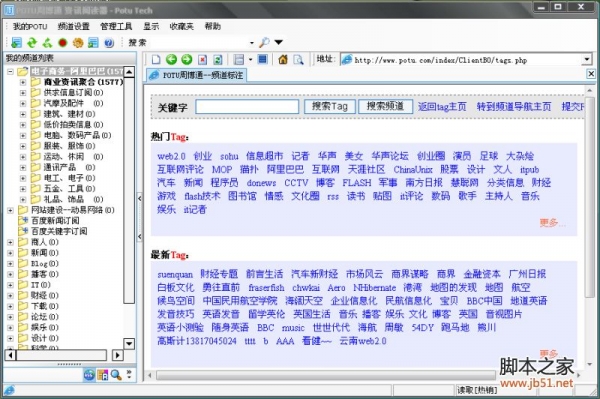This screenshot has height=399, width=600.
Task: Click the split layout view icon
Action: [x=239, y=60]
